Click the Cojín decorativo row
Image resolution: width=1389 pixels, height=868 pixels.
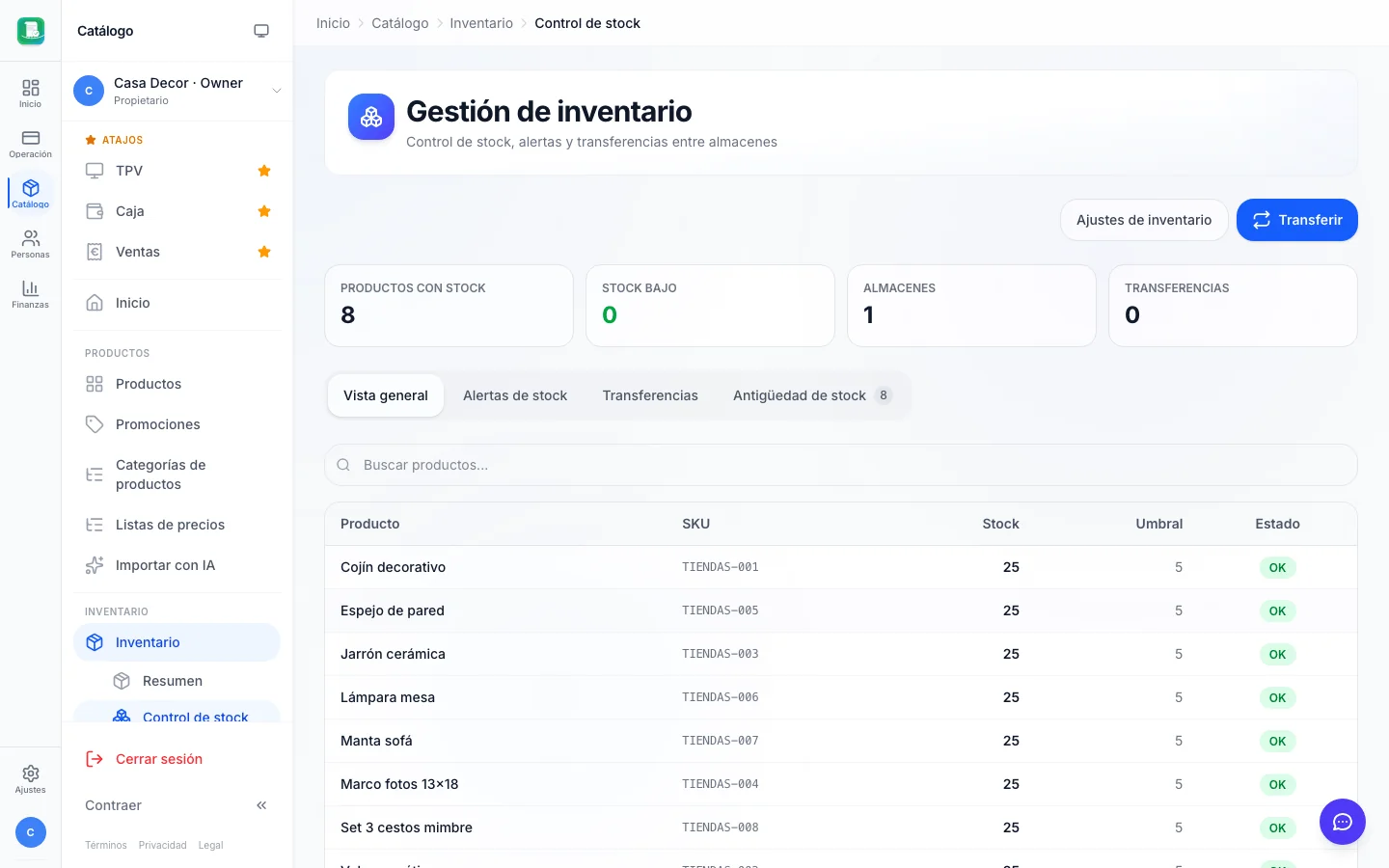[841, 567]
